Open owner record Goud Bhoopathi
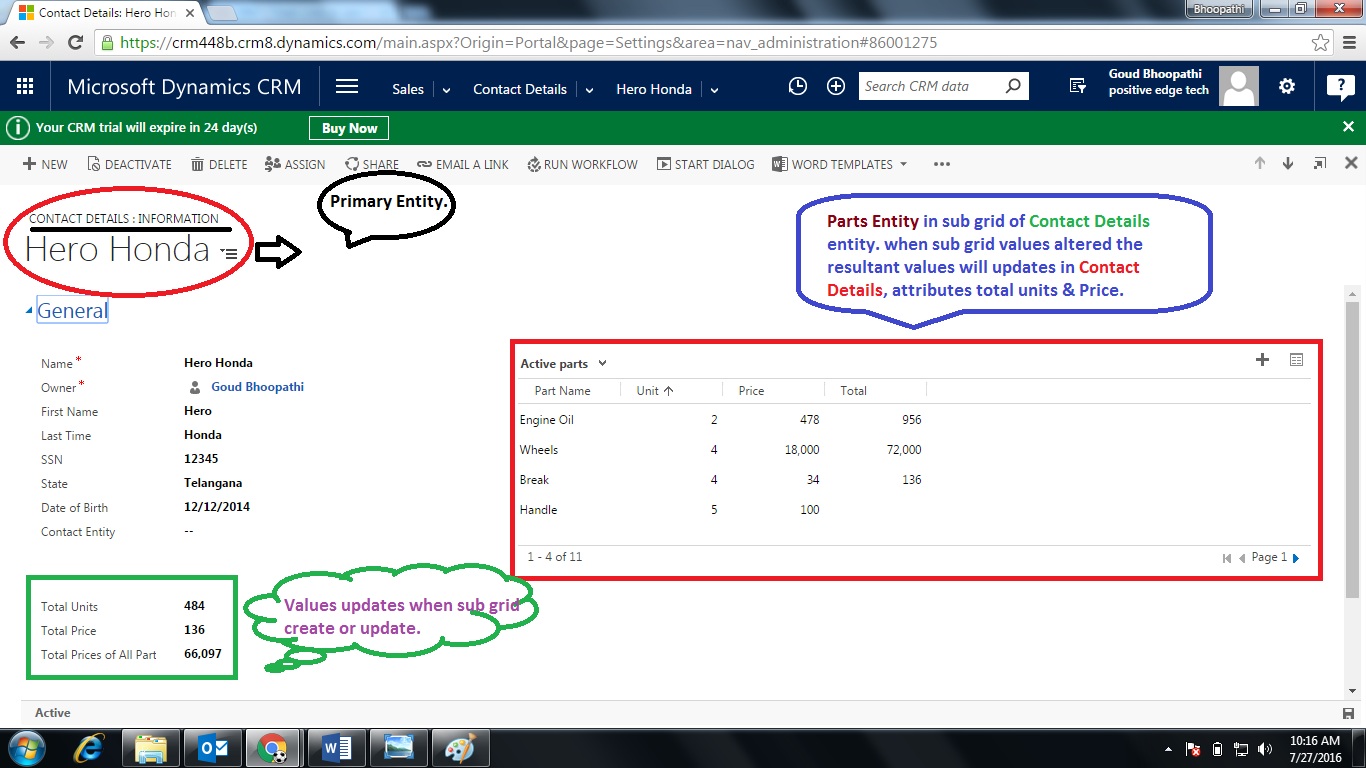Screen dimensions: 1366x768 pos(260,387)
